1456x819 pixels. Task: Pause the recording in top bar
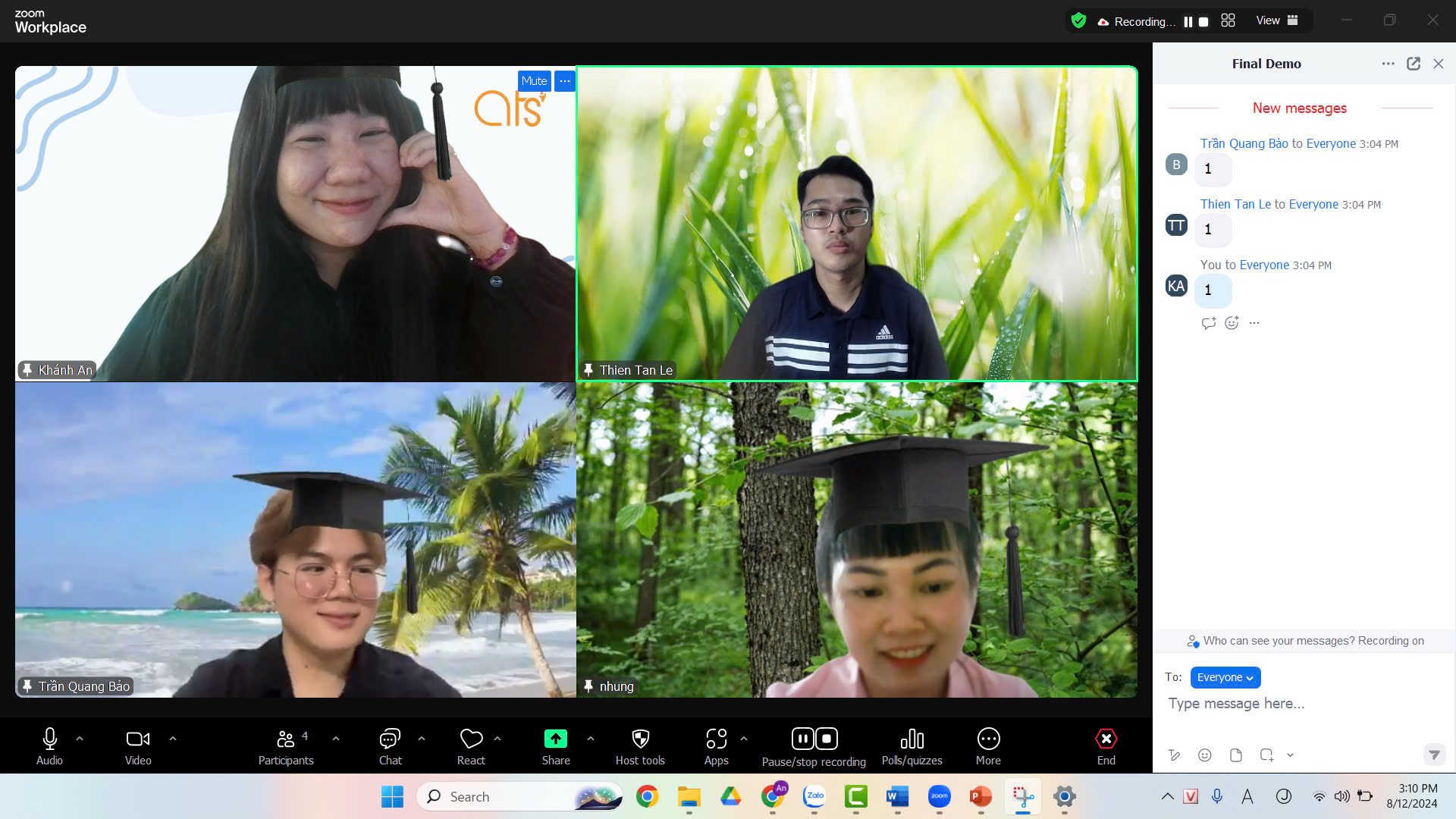coord(1188,22)
